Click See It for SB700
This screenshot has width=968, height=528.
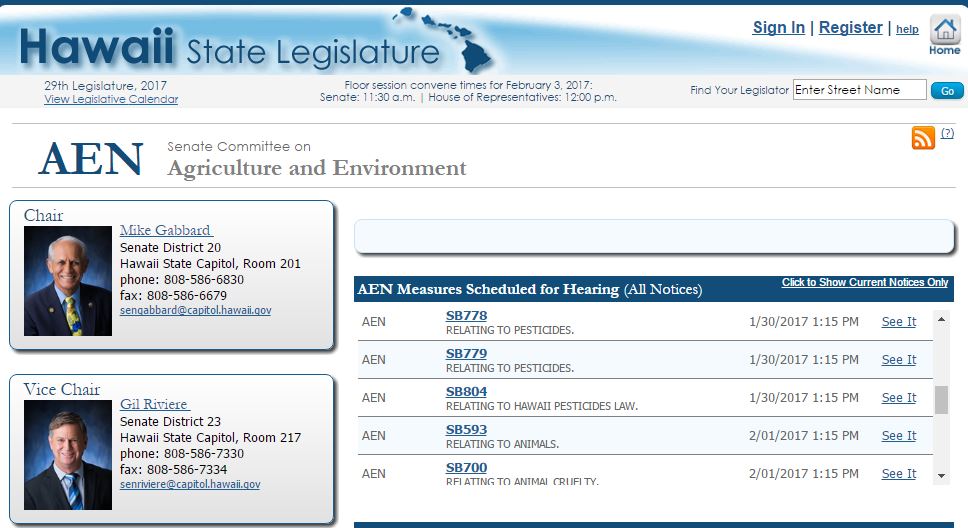(x=898, y=474)
